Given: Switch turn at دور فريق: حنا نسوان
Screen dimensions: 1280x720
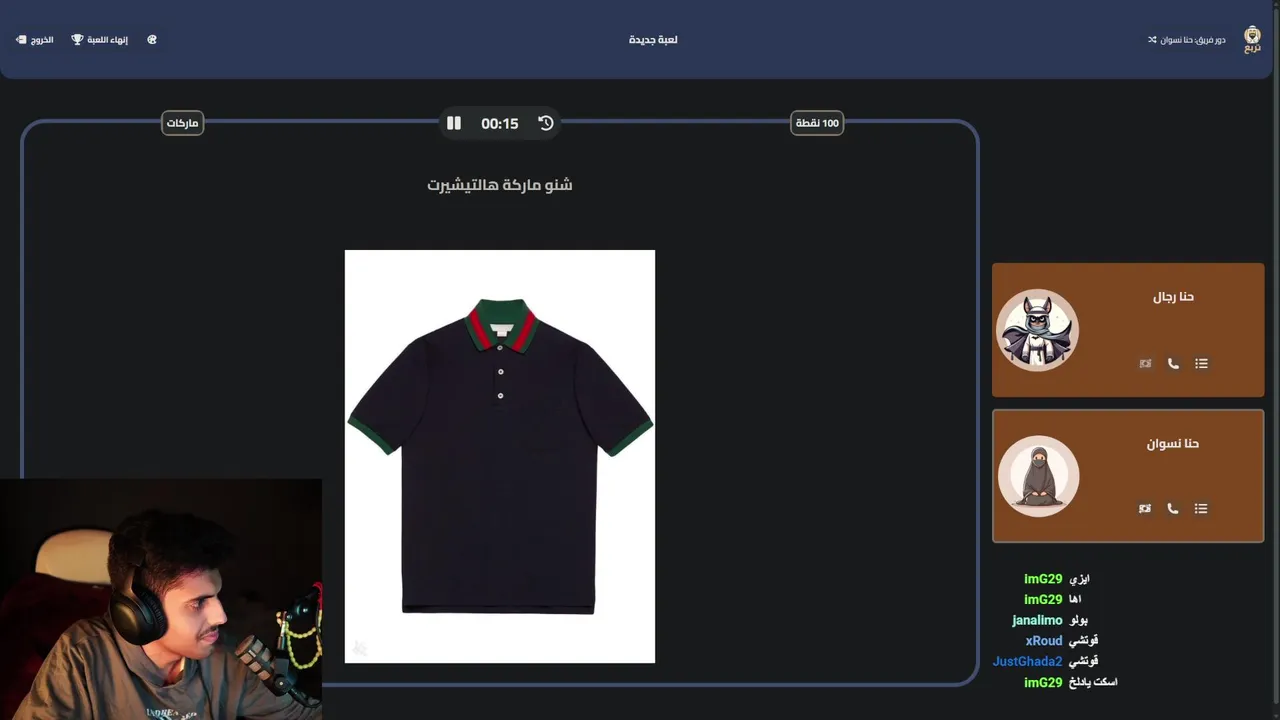Looking at the screenshot, I should pyautogui.click(x=1187, y=40).
